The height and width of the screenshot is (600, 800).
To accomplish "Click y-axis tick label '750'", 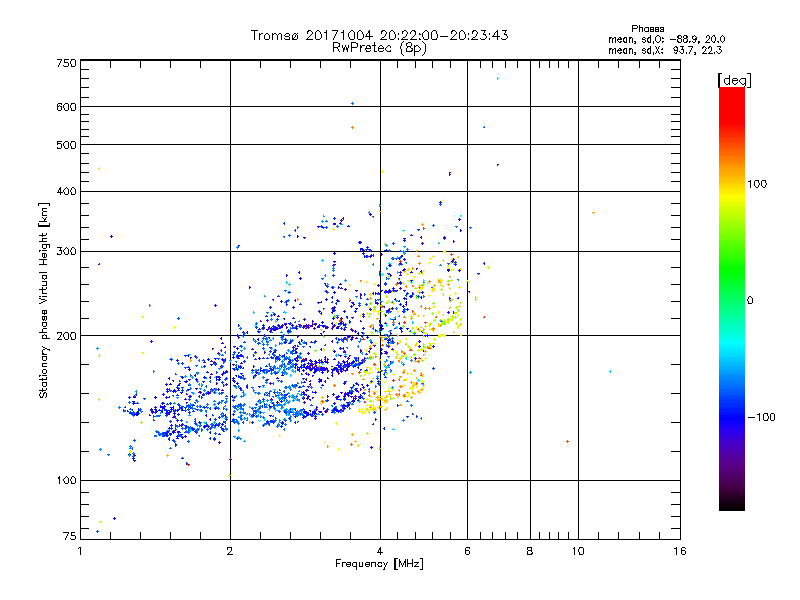I will pyautogui.click(x=66, y=63).
